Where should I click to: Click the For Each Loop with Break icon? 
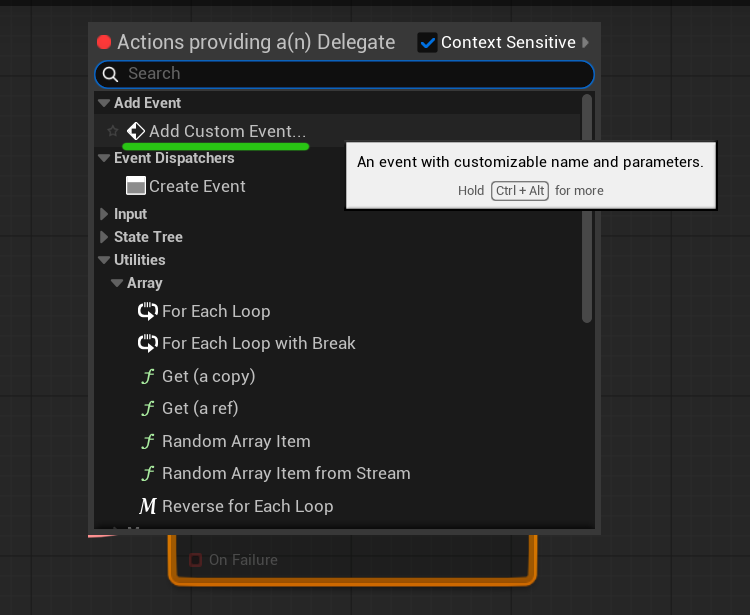[147, 343]
